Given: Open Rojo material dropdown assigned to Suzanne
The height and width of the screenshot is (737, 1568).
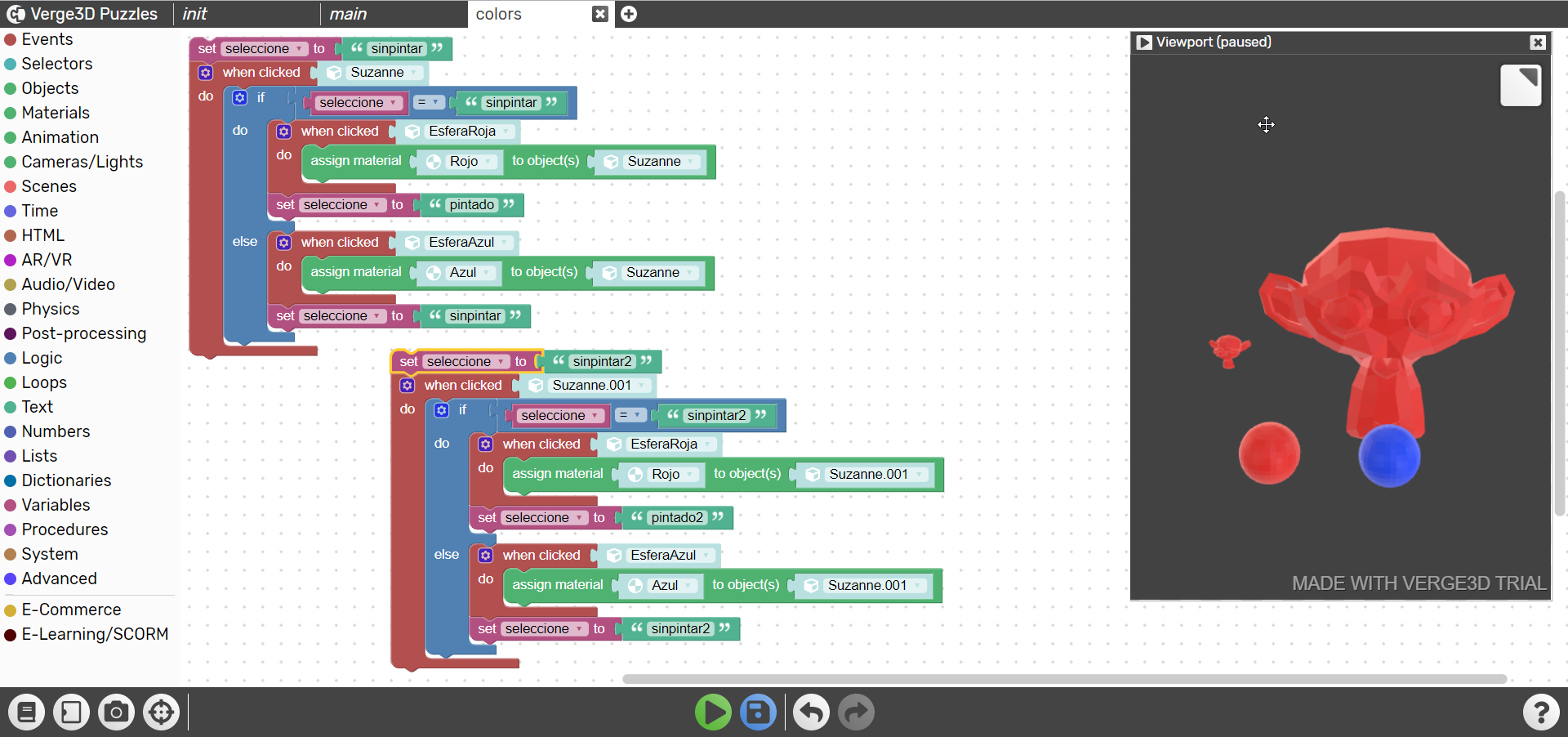Looking at the screenshot, I should 472,162.
